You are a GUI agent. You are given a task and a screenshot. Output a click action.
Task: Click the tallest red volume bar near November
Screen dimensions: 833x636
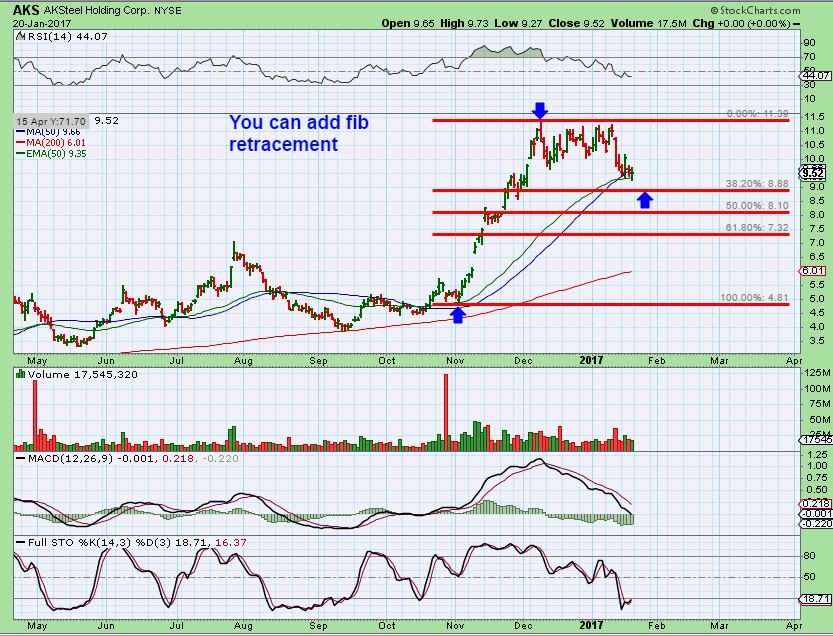pos(446,412)
